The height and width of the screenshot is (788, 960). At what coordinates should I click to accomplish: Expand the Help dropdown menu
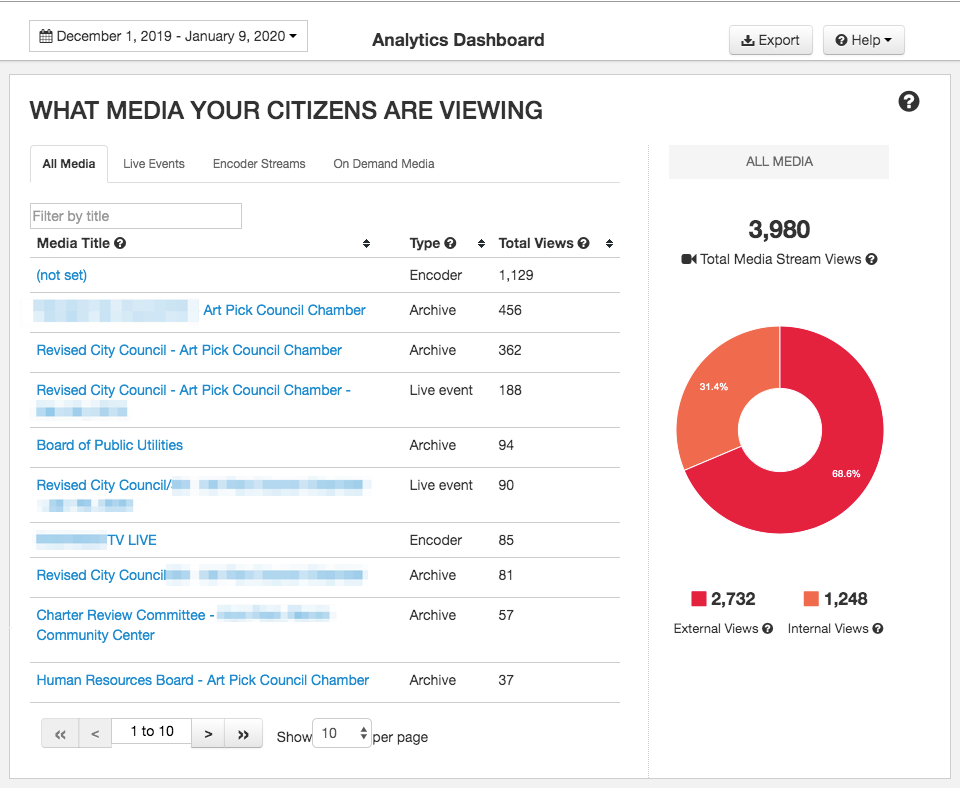(863, 40)
